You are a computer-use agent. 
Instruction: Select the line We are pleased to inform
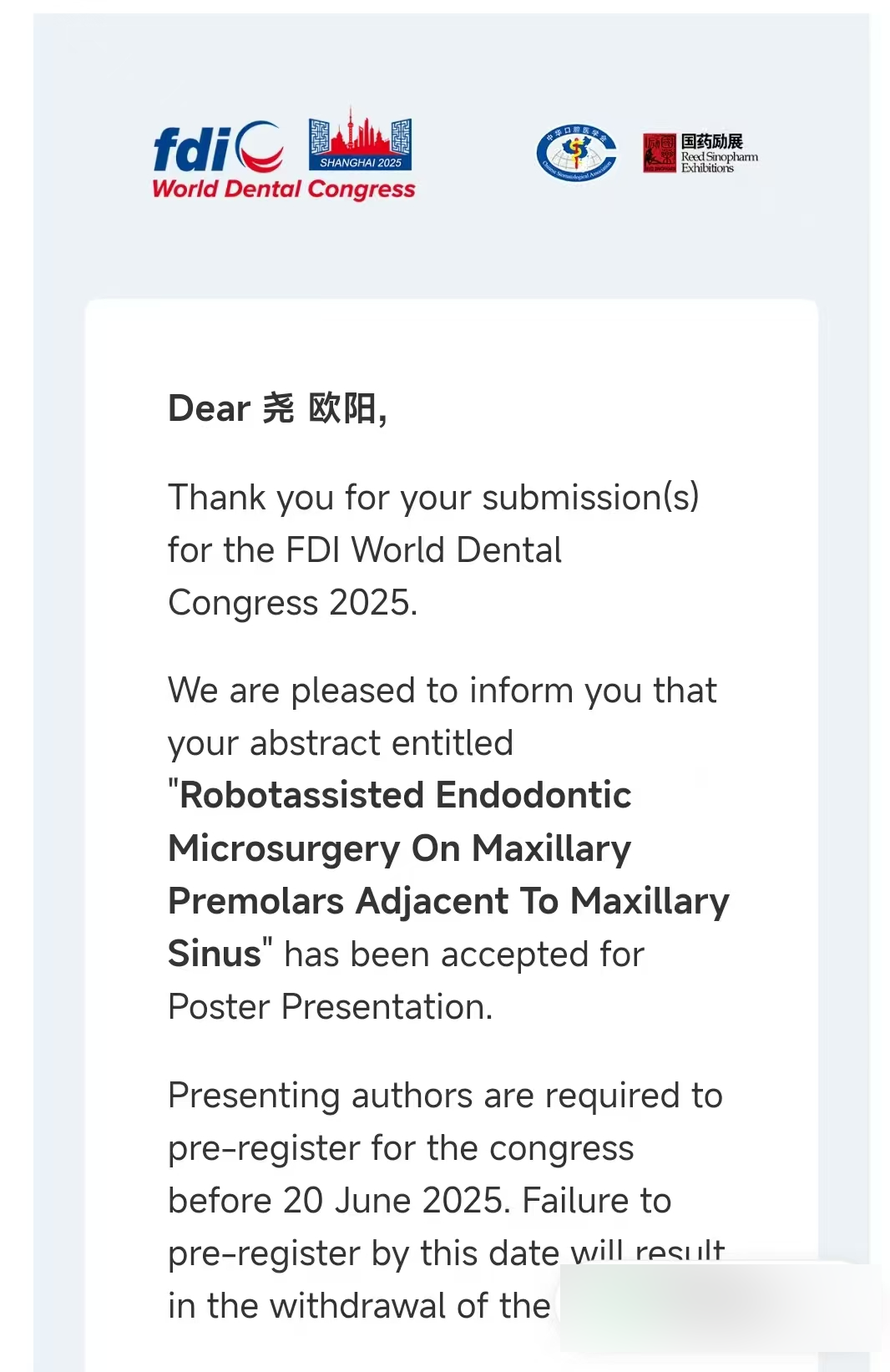click(442, 691)
